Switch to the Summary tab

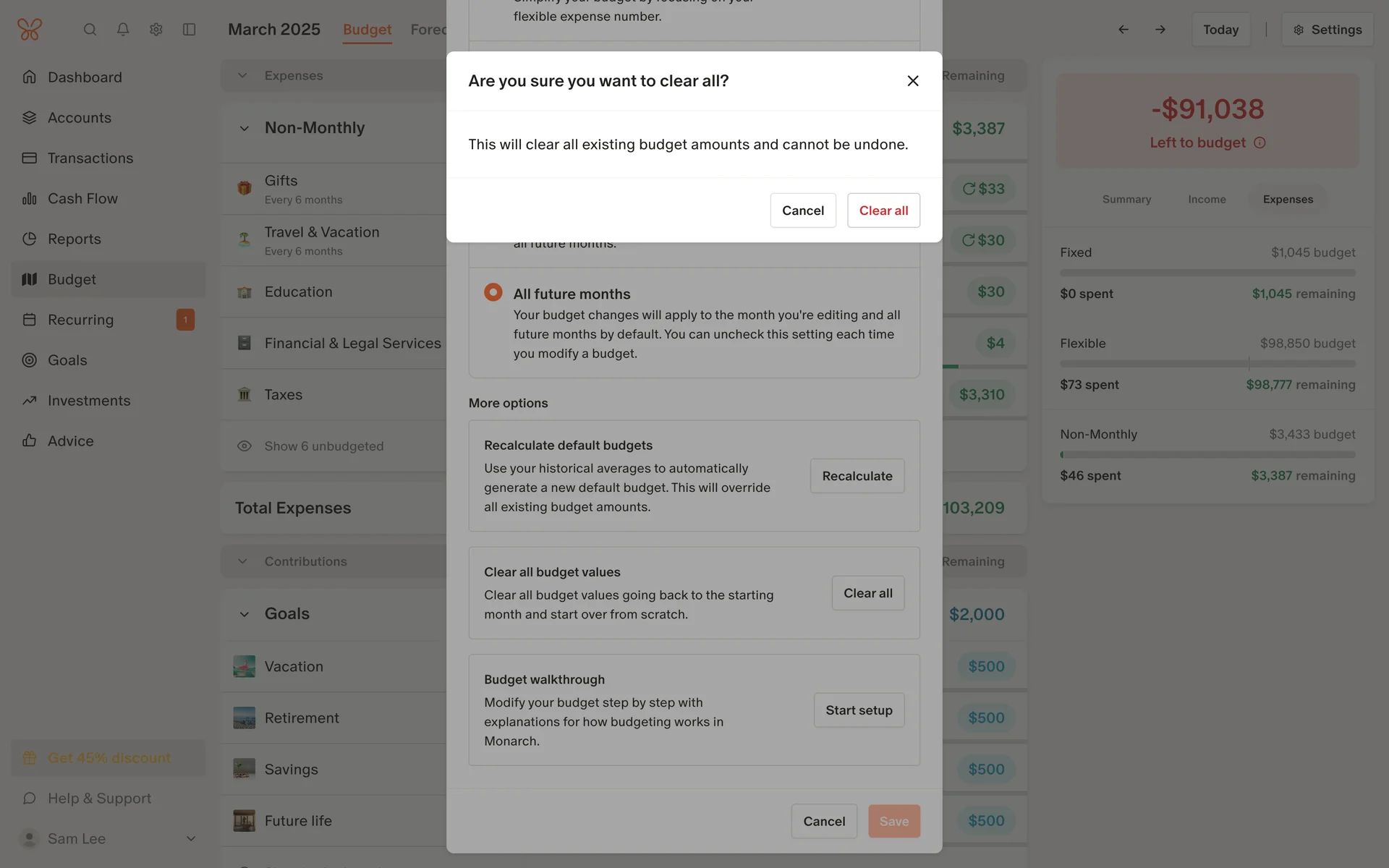[x=1126, y=200]
